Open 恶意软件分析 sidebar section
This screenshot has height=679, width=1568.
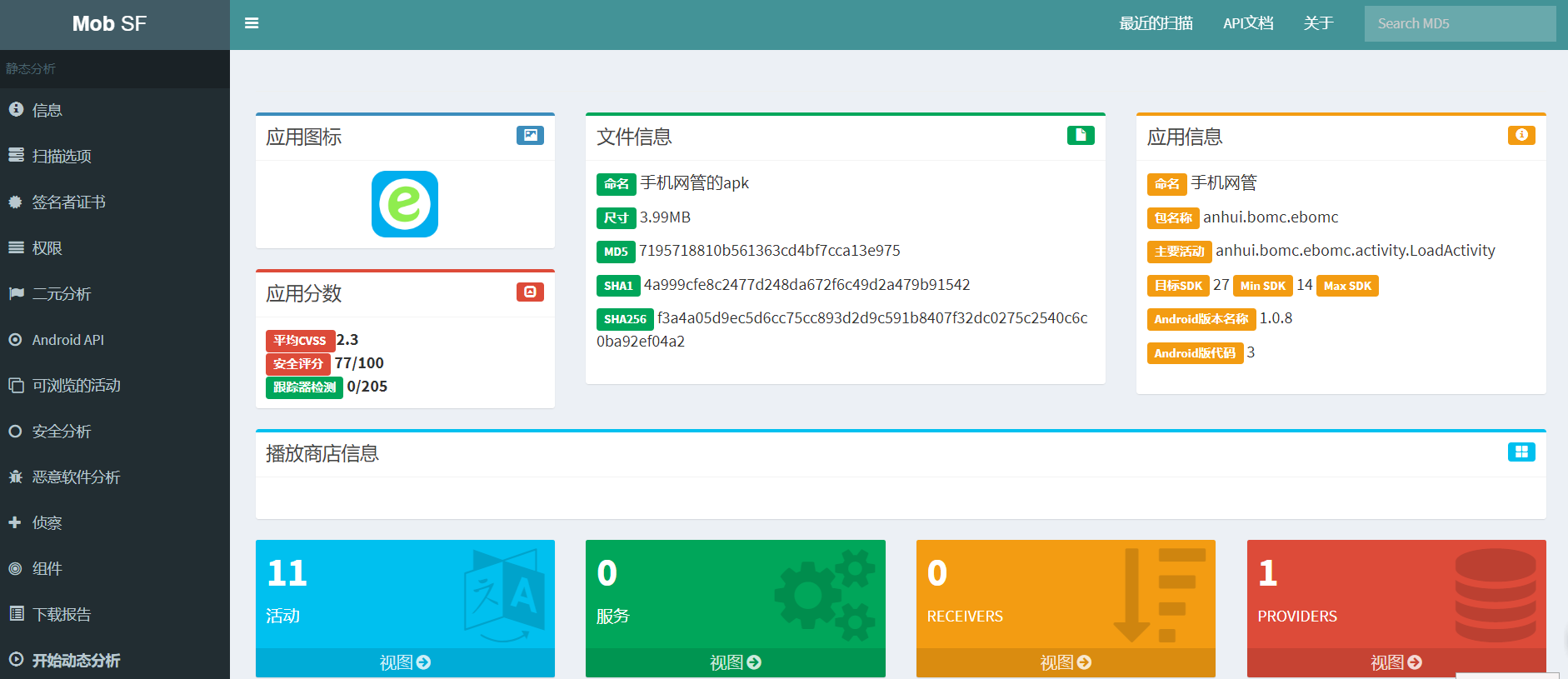coord(76,477)
